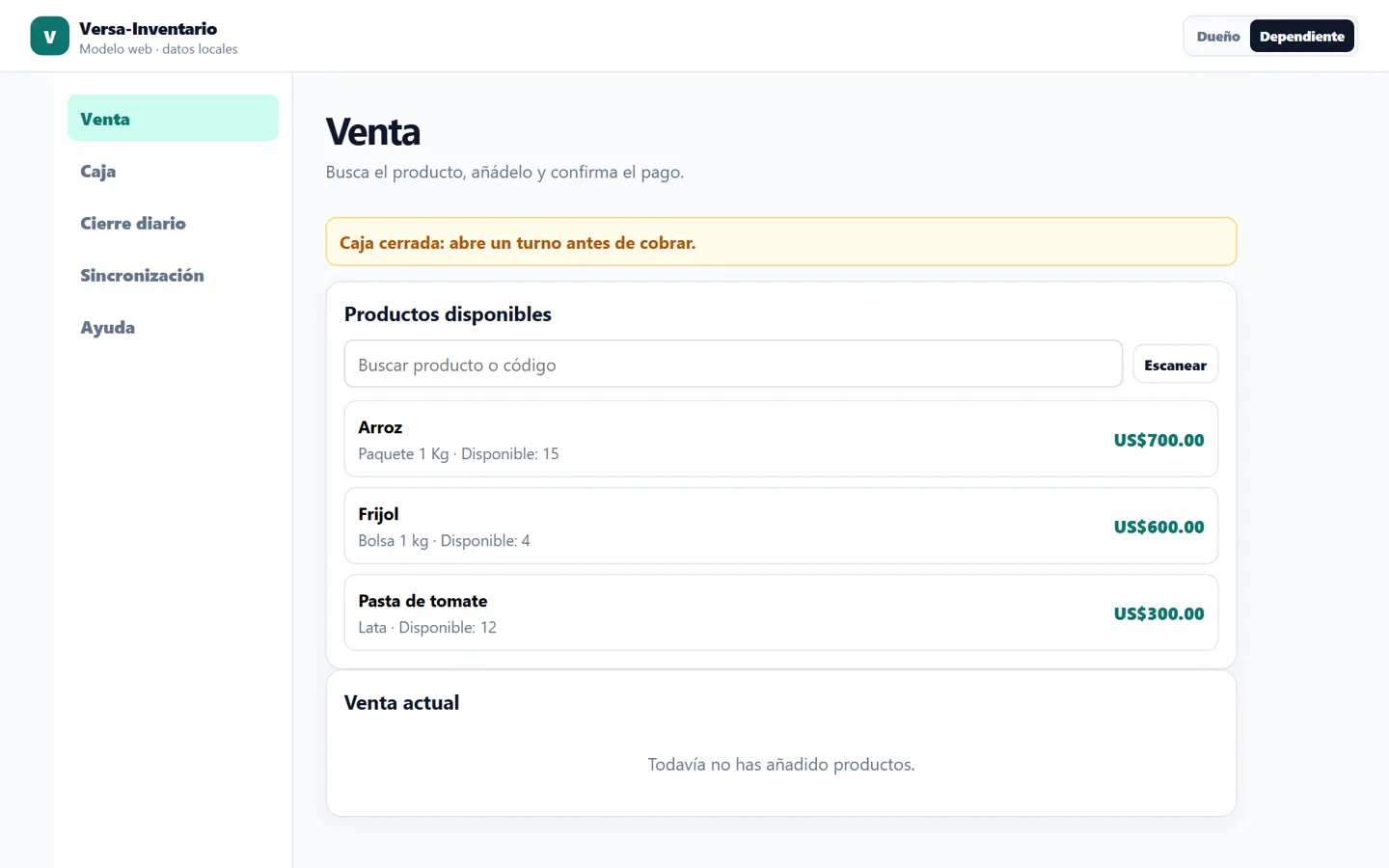Click the US$700.00 price
Viewport: 1389px width, 868px height.
point(1158,441)
